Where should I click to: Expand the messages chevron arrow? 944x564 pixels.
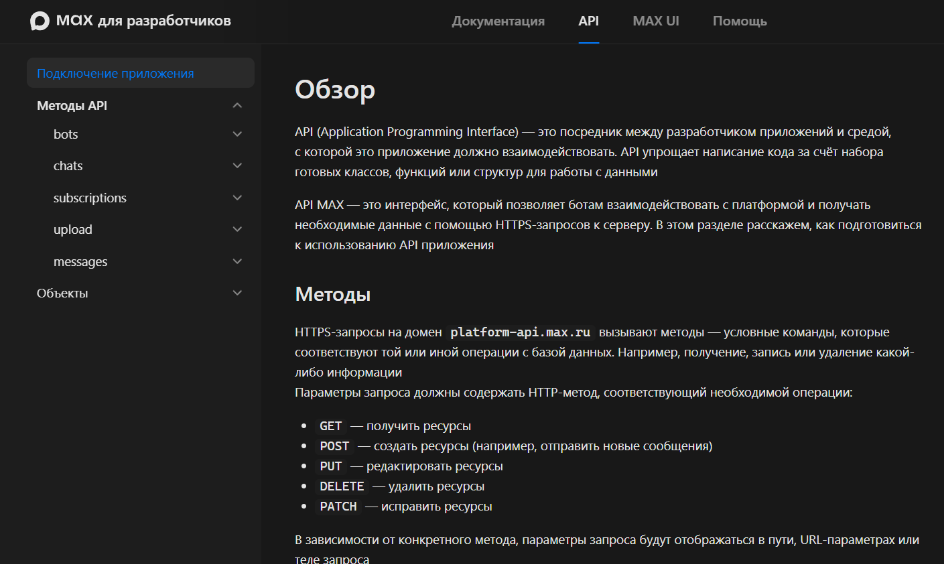click(x=237, y=262)
